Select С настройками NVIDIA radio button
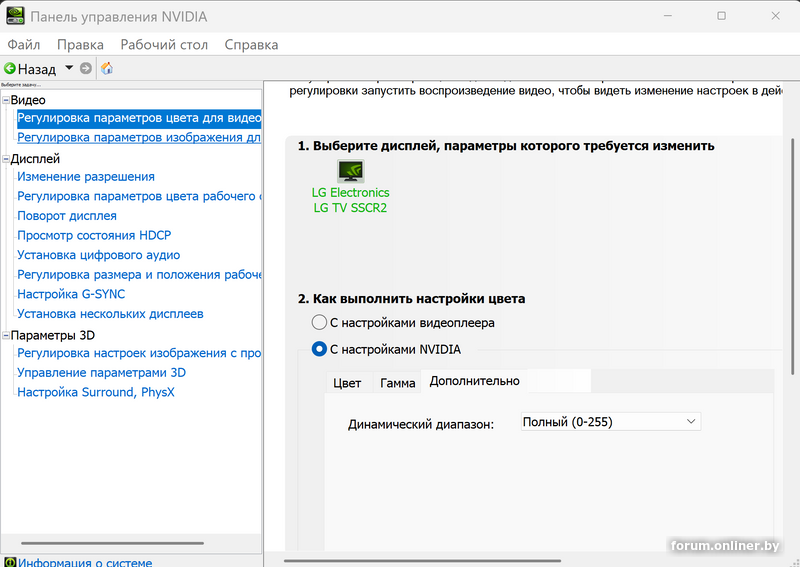Screen dimensions: 800x567 click(x=319, y=349)
